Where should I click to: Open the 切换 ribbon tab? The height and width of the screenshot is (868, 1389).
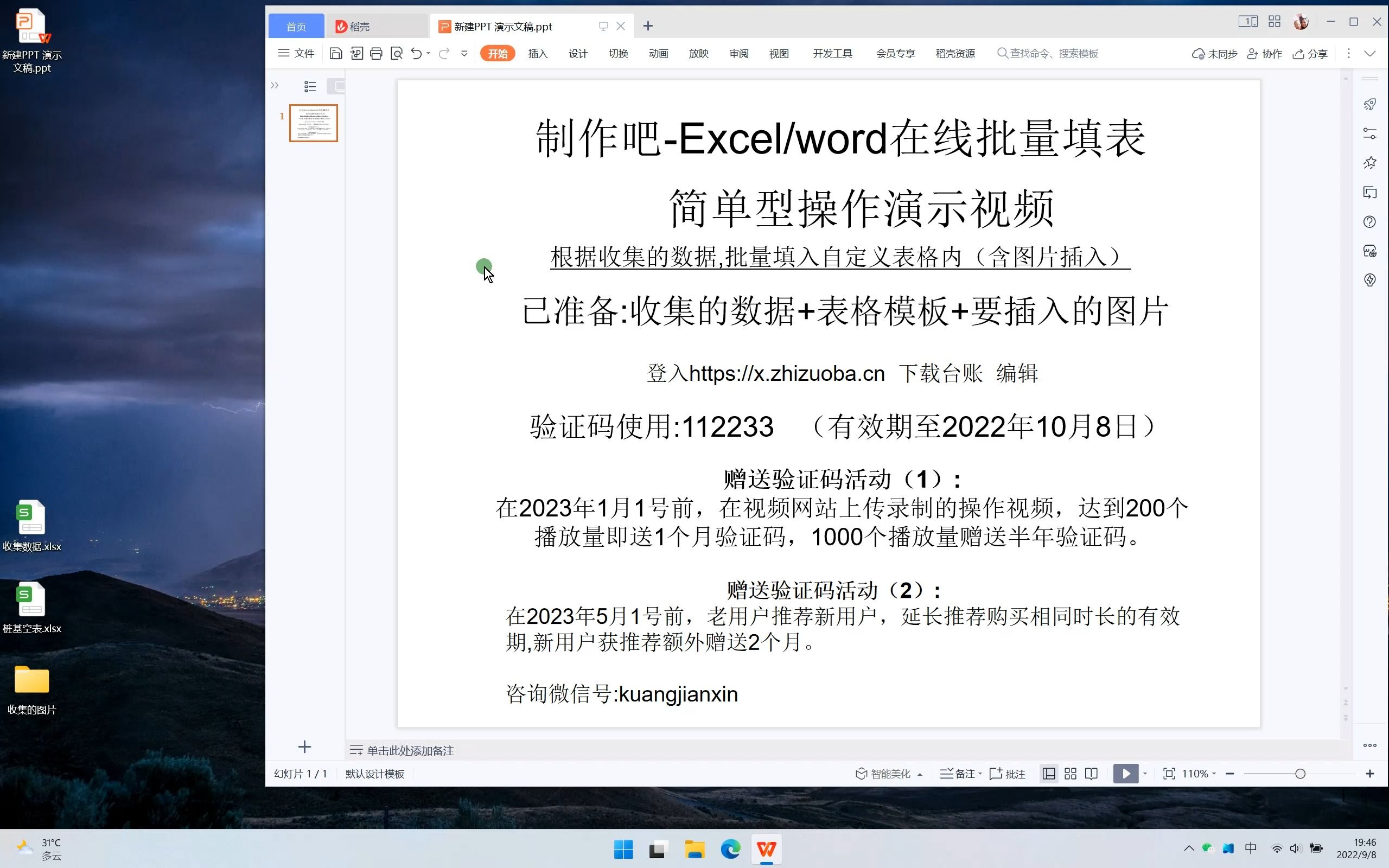click(618, 53)
